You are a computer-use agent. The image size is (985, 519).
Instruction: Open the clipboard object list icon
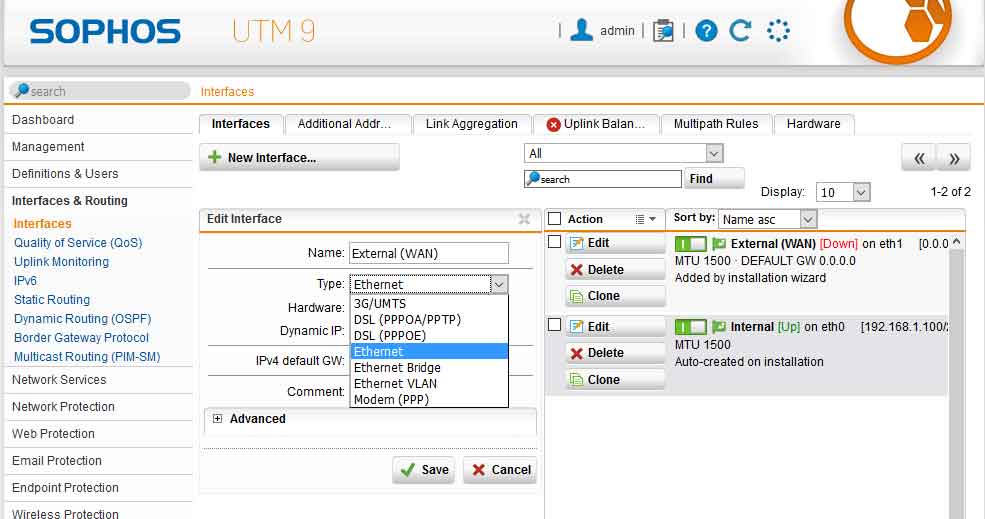tap(663, 30)
